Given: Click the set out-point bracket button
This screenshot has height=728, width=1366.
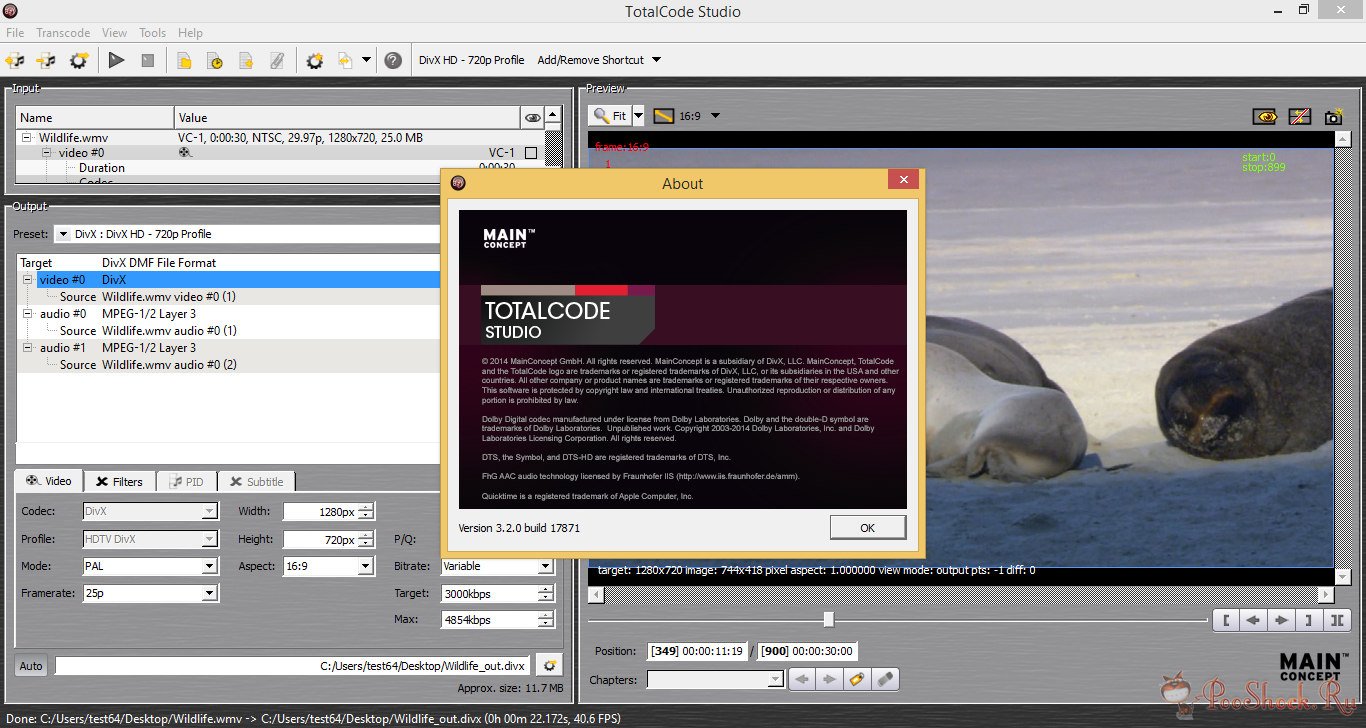Looking at the screenshot, I should pos(1308,620).
